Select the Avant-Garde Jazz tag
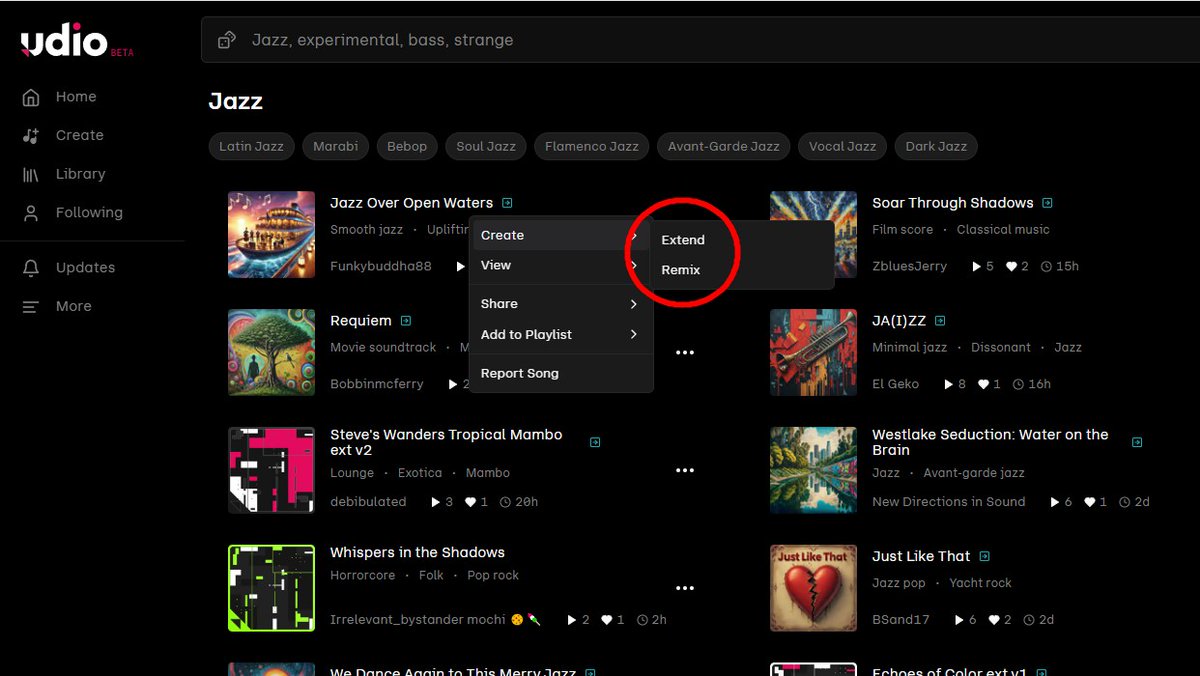This screenshot has width=1200, height=676. point(723,146)
